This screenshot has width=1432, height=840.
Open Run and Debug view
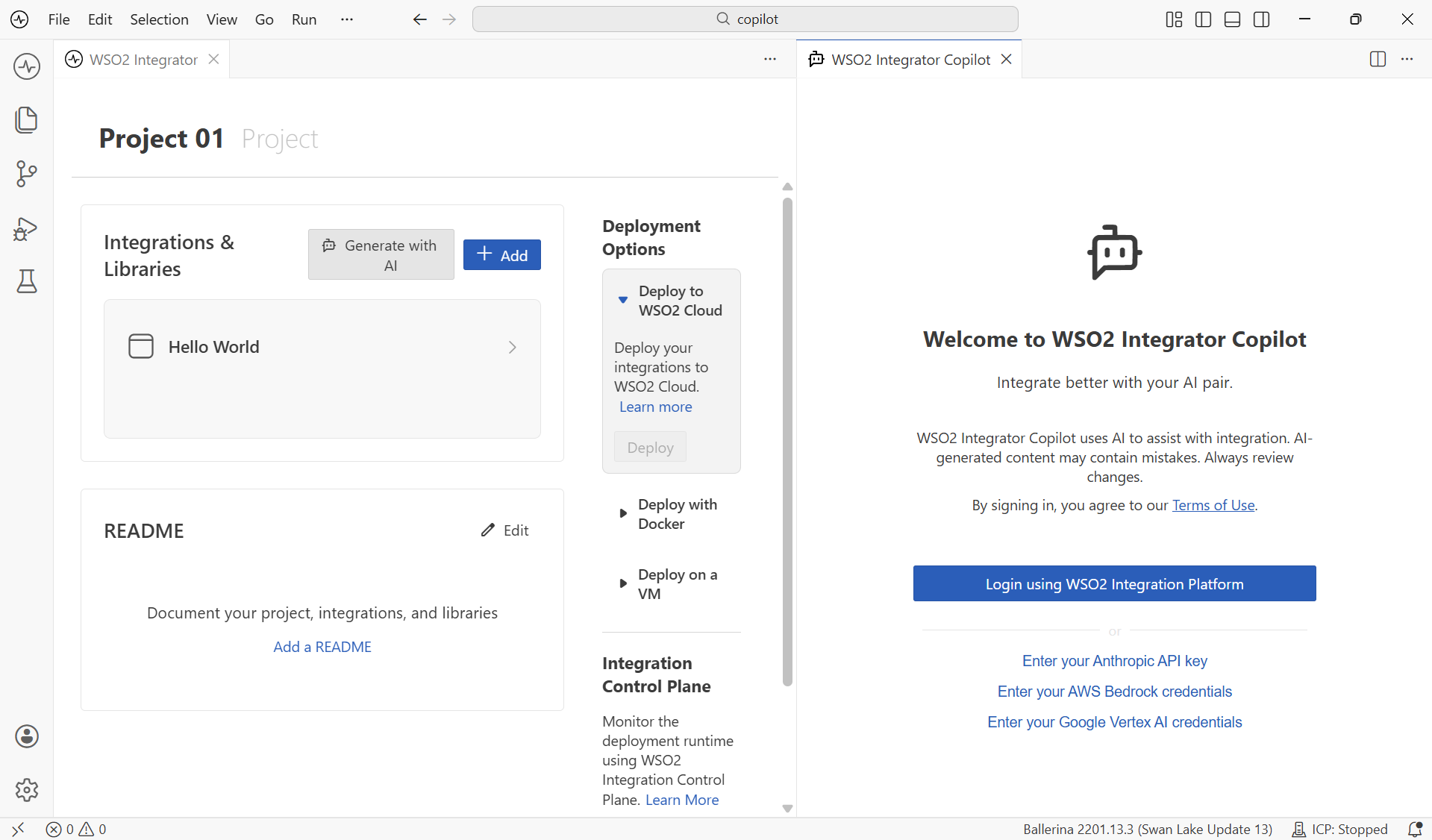(27, 228)
